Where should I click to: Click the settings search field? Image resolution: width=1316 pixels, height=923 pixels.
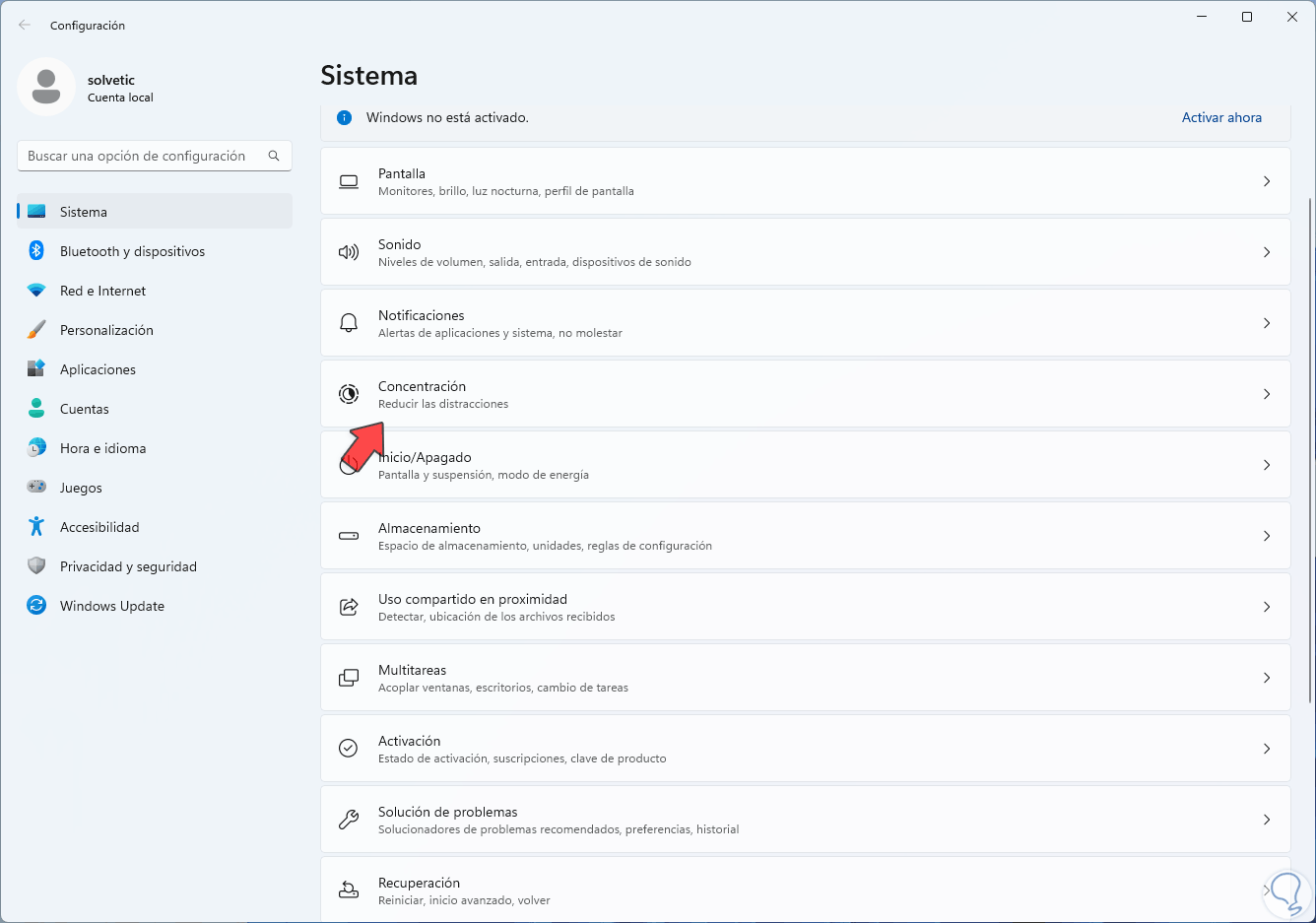143,156
